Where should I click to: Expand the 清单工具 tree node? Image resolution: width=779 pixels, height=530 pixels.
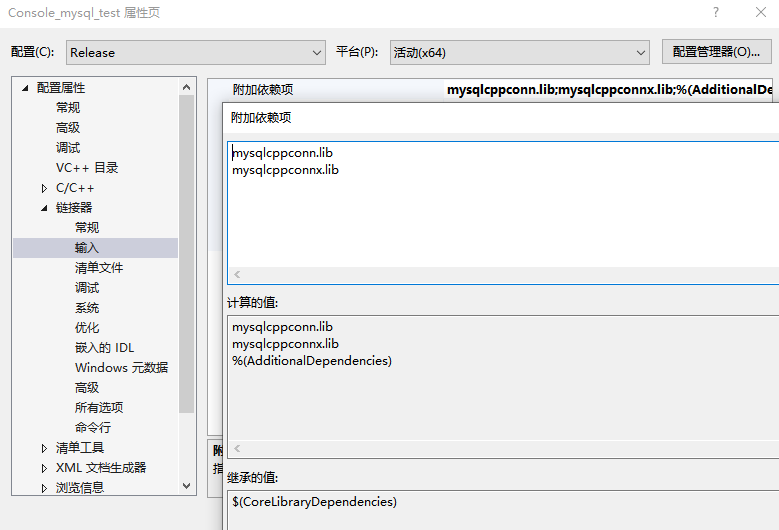click(x=44, y=448)
